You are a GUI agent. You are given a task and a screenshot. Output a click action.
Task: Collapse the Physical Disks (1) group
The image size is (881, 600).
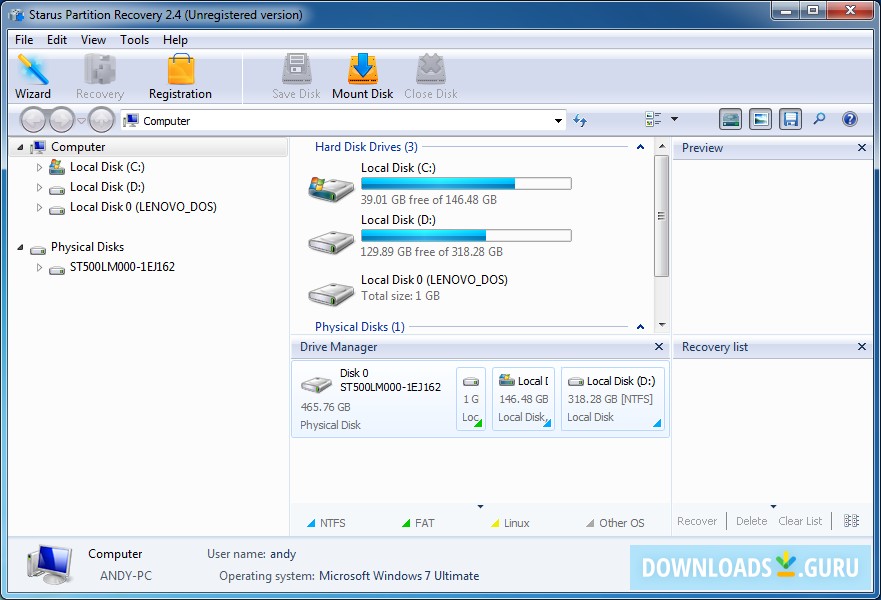coord(640,327)
